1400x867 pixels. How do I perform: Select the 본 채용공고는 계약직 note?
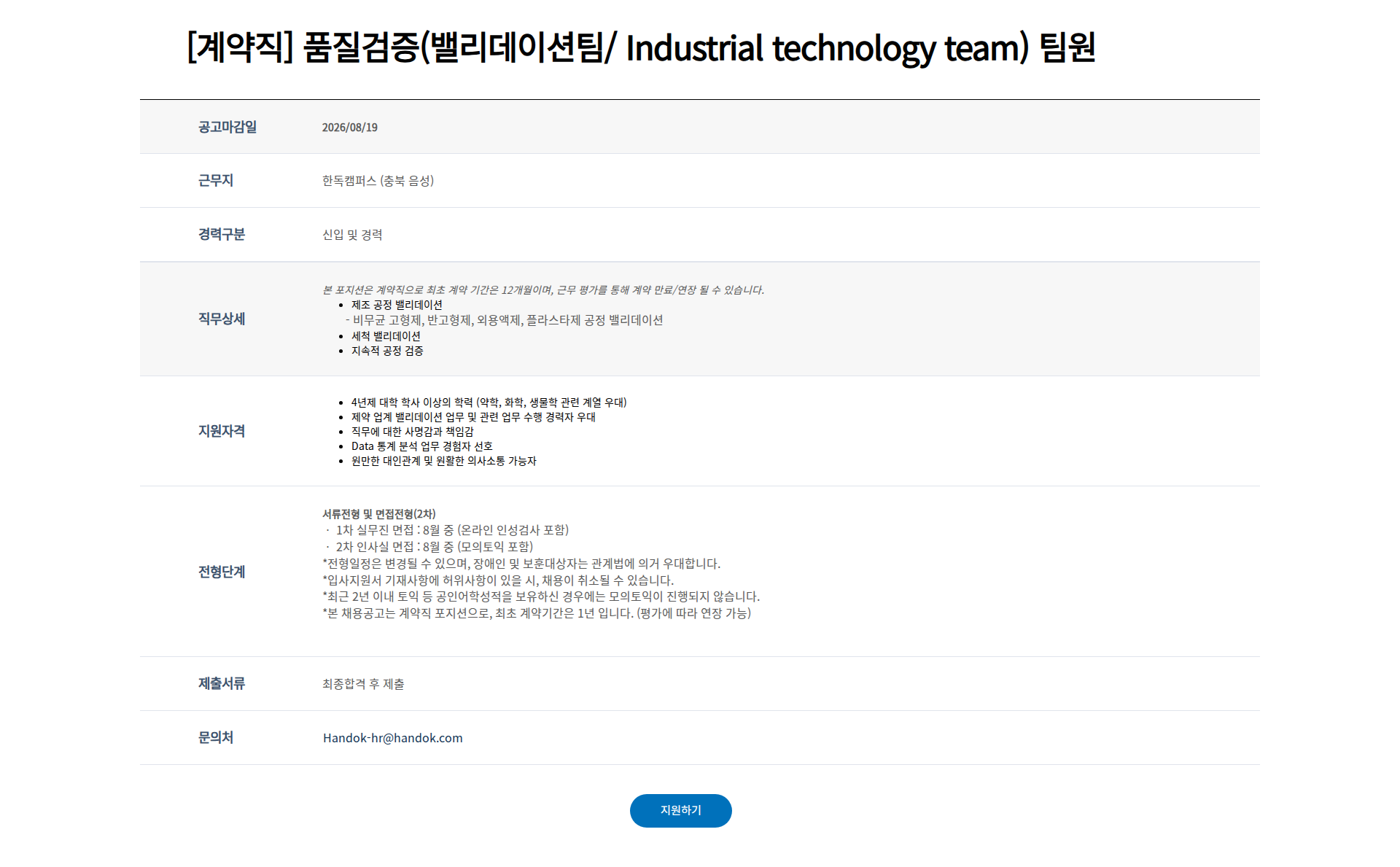pyautogui.click(x=536, y=613)
